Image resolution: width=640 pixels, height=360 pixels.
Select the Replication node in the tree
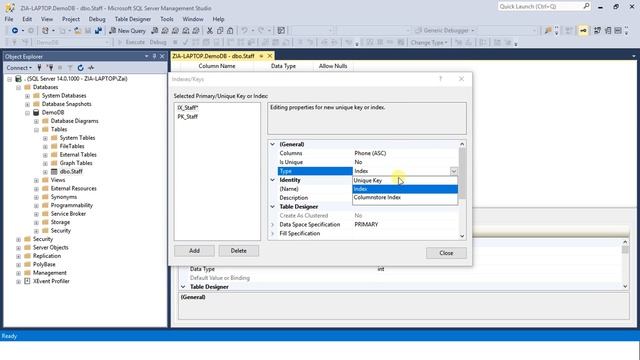pyautogui.click(x=47, y=256)
